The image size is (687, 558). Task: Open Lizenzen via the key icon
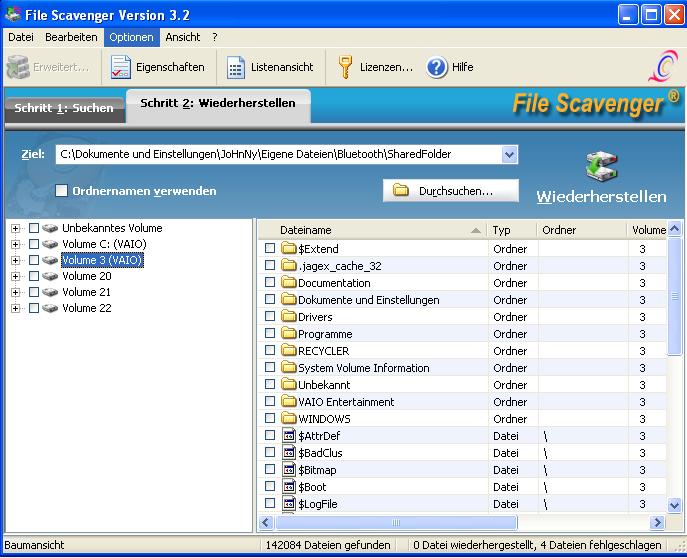345,67
